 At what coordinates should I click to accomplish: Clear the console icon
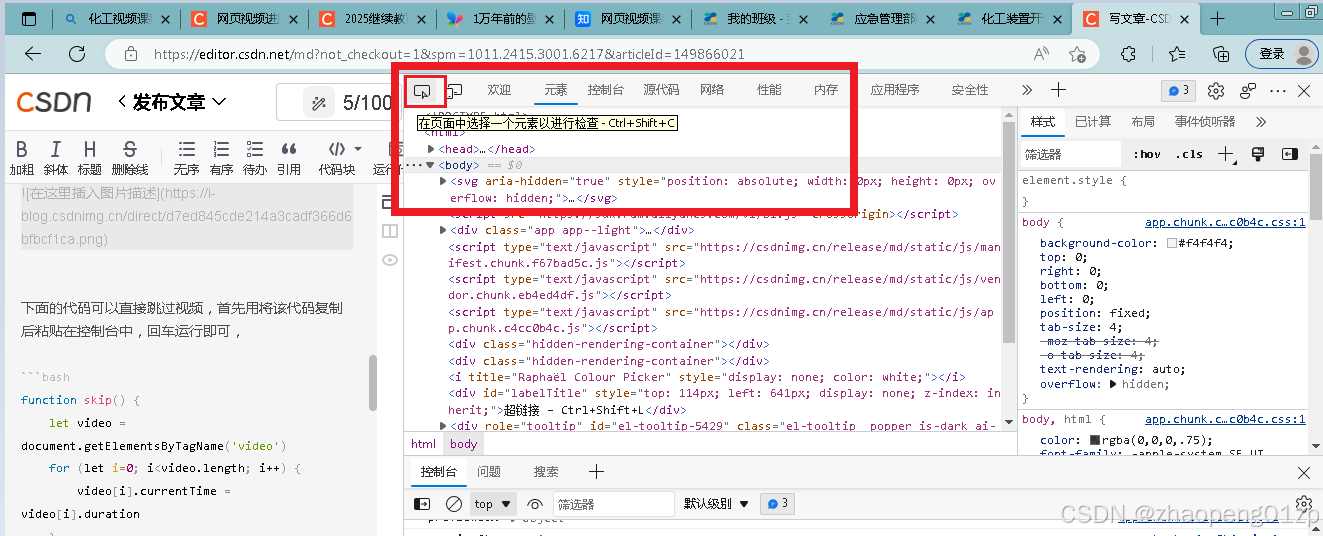454,504
